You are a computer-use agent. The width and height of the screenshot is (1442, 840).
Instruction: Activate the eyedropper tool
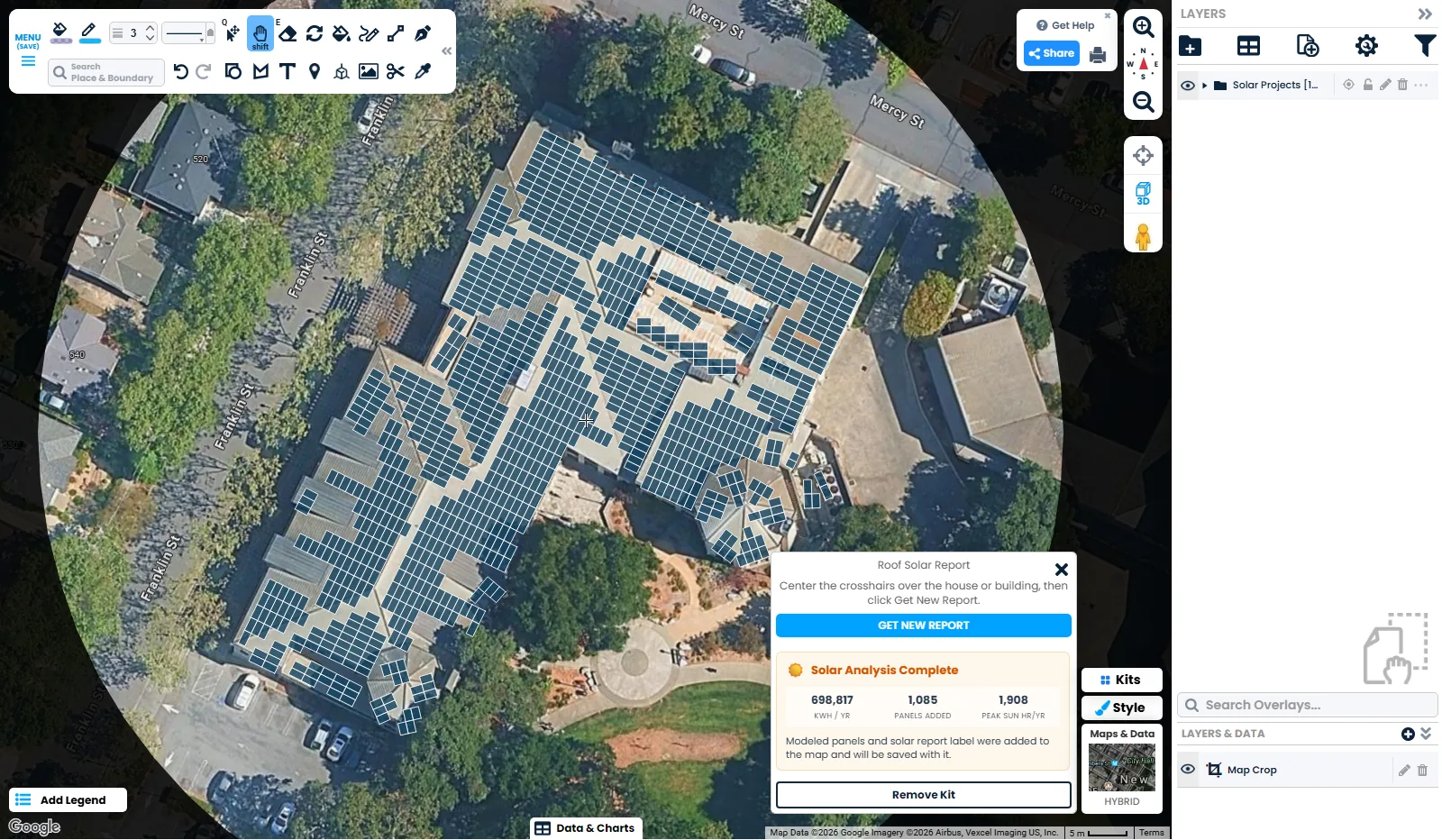423,71
